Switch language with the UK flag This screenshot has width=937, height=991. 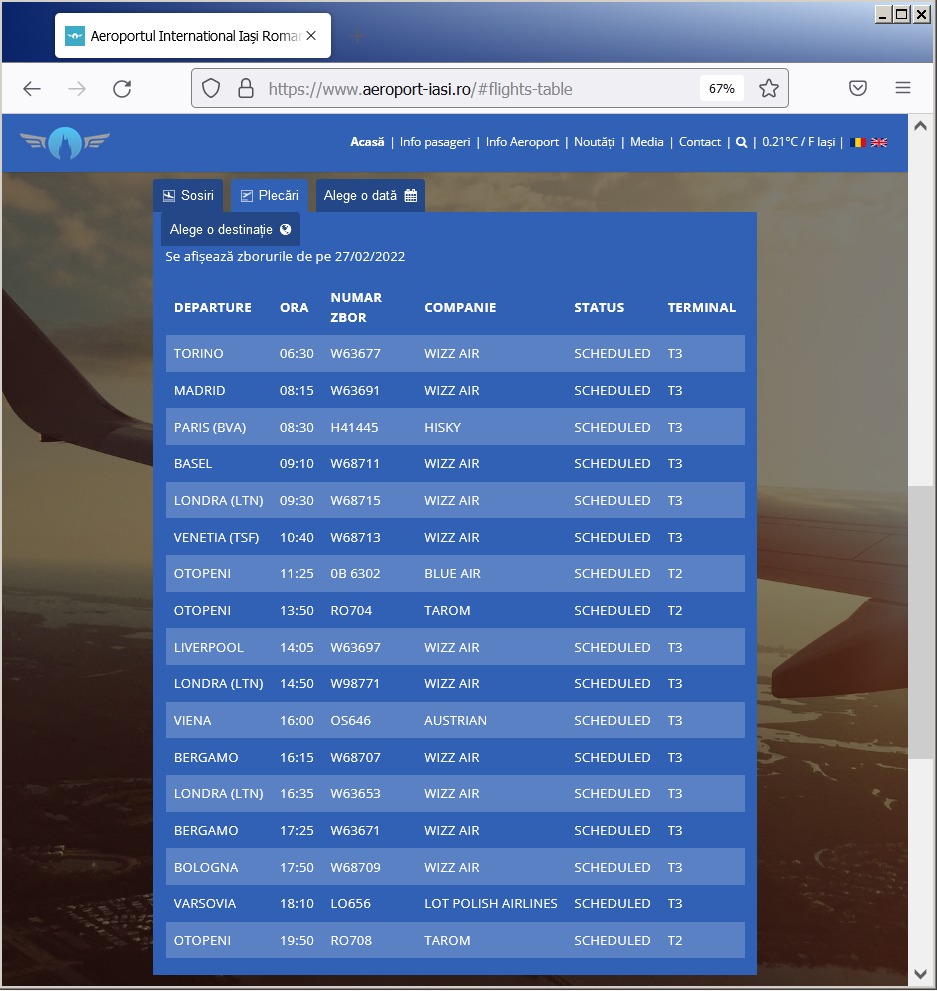[879, 142]
